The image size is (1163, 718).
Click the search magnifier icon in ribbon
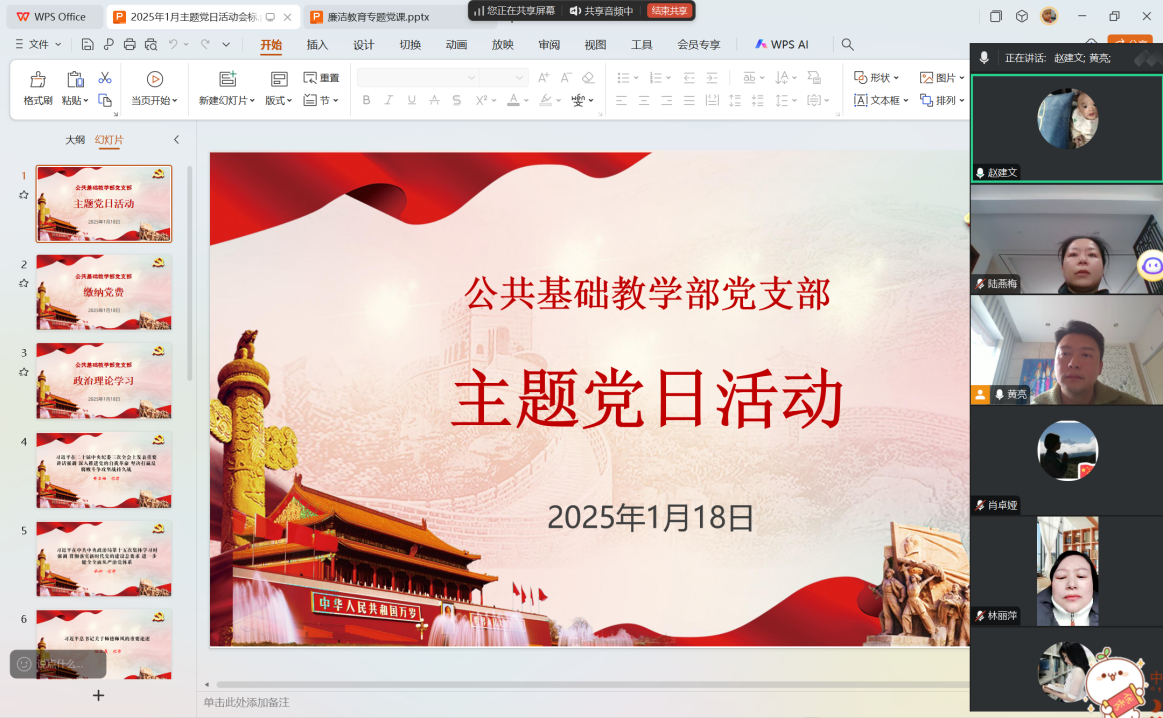[848, 45]
